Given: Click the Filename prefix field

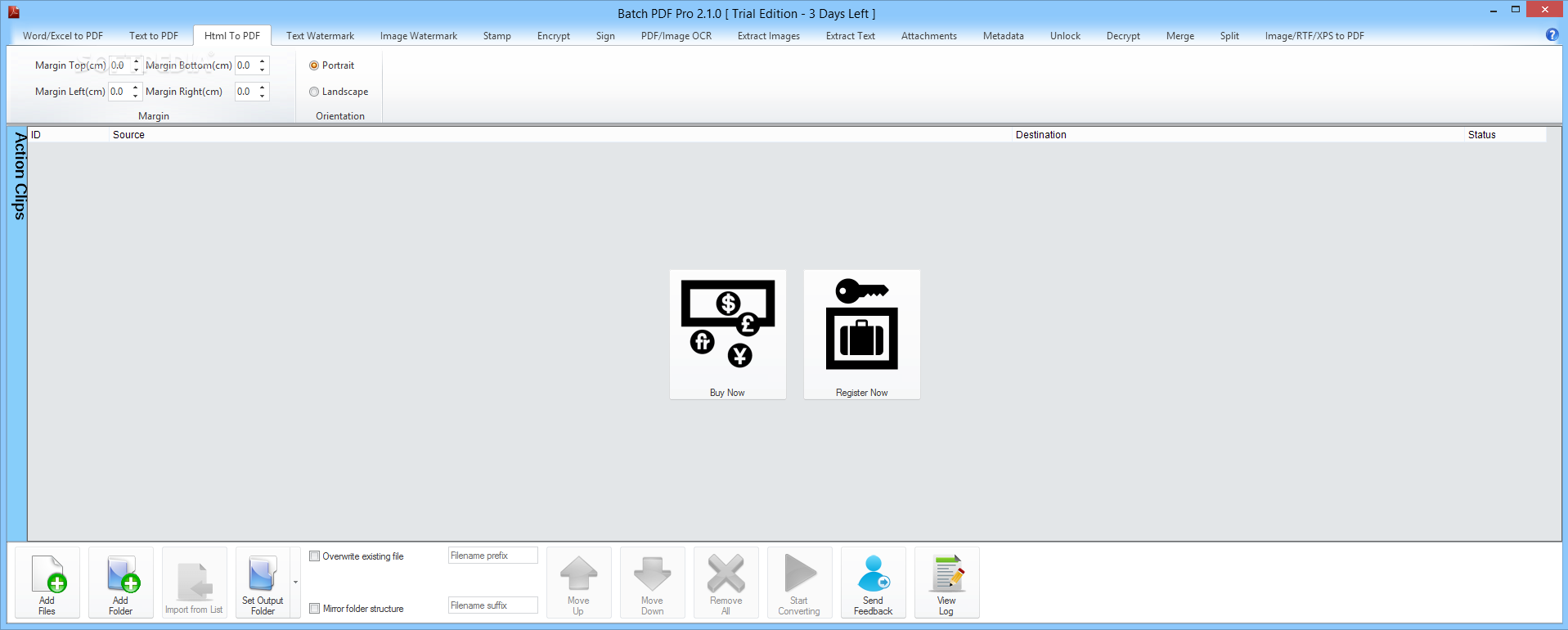Looking at the screenshot, I should point(492,556).
